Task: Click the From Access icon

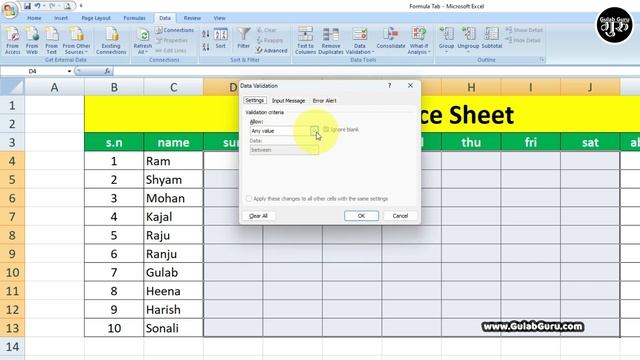Action: tap(12, 40)
